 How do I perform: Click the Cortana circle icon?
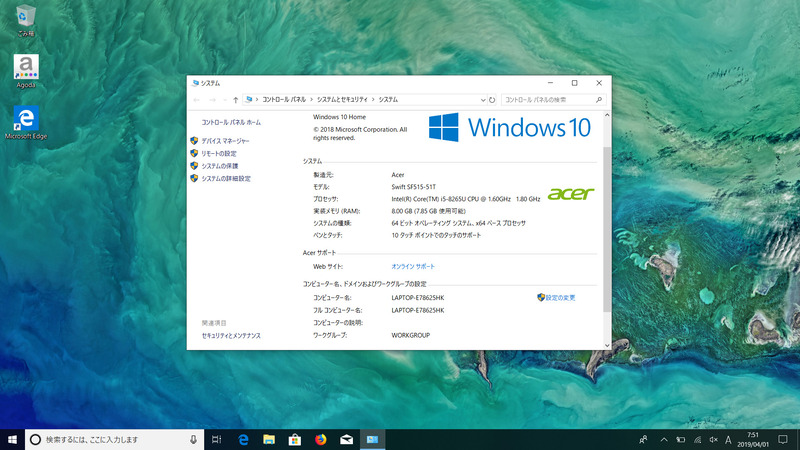pos(35,439)
